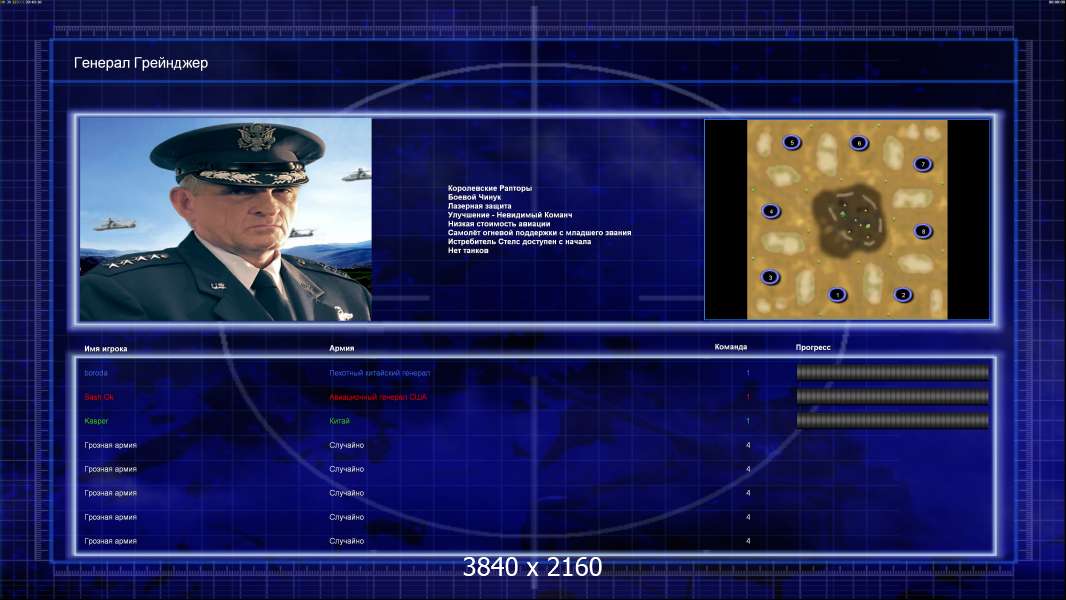
Task: Pick start position 8 on the minimap
Action: [x=923, y=231]
